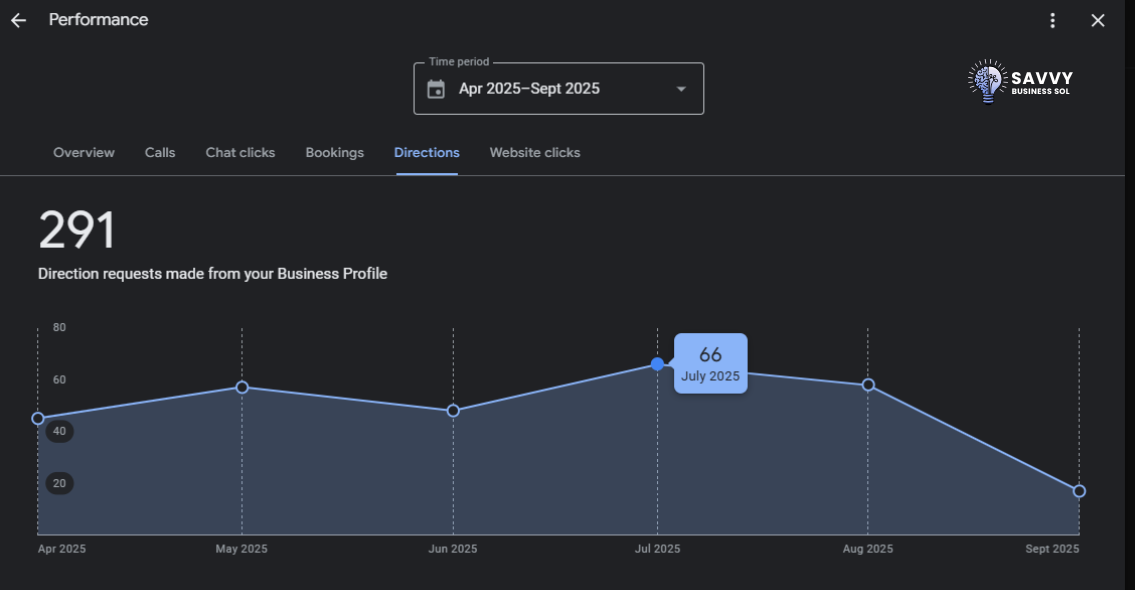The image size is (1135, 590).
Task: Click the Aug 2025 x-axis label
Action: [x=868, y=549]
